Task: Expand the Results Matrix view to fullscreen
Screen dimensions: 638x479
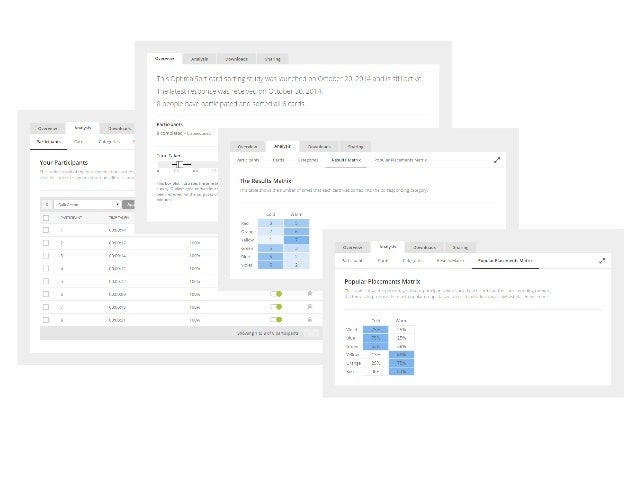Action: [x=497, y=160]
